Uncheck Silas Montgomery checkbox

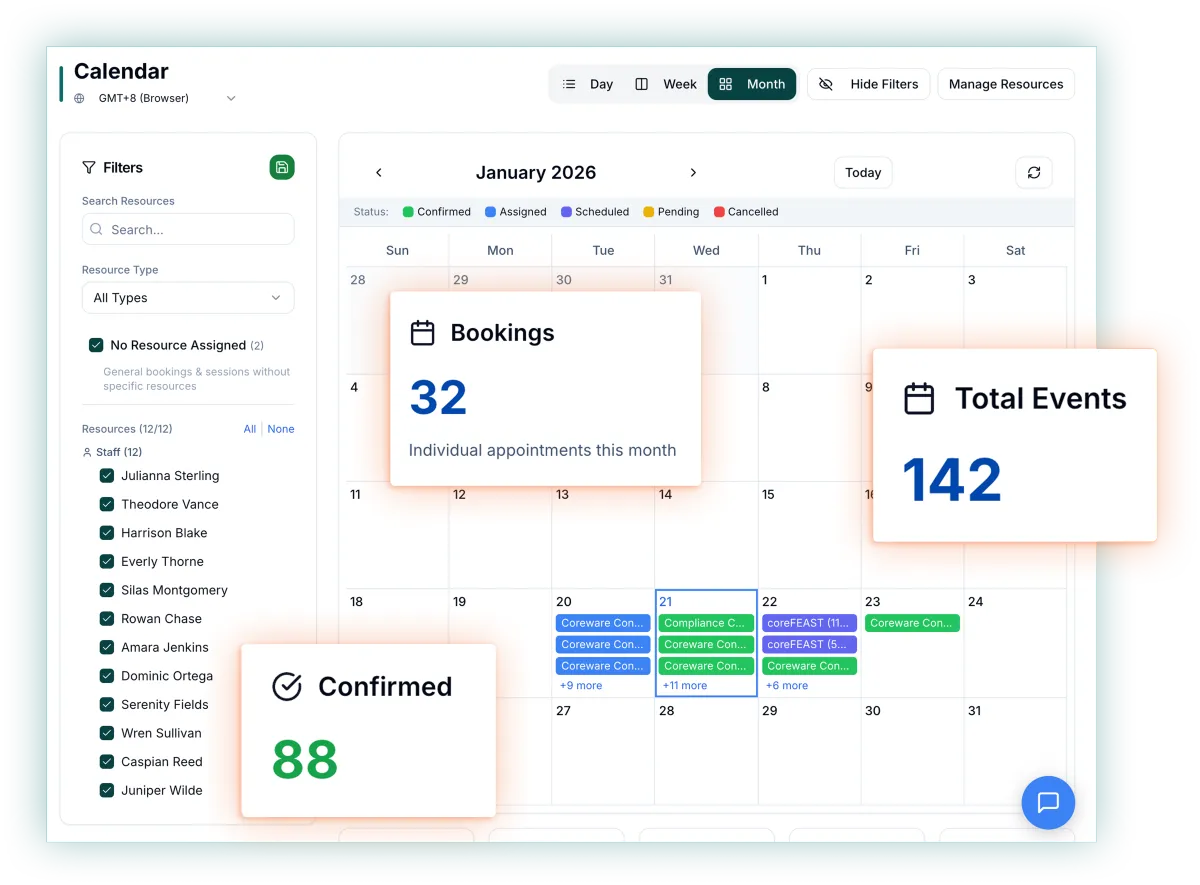[107, 590]
